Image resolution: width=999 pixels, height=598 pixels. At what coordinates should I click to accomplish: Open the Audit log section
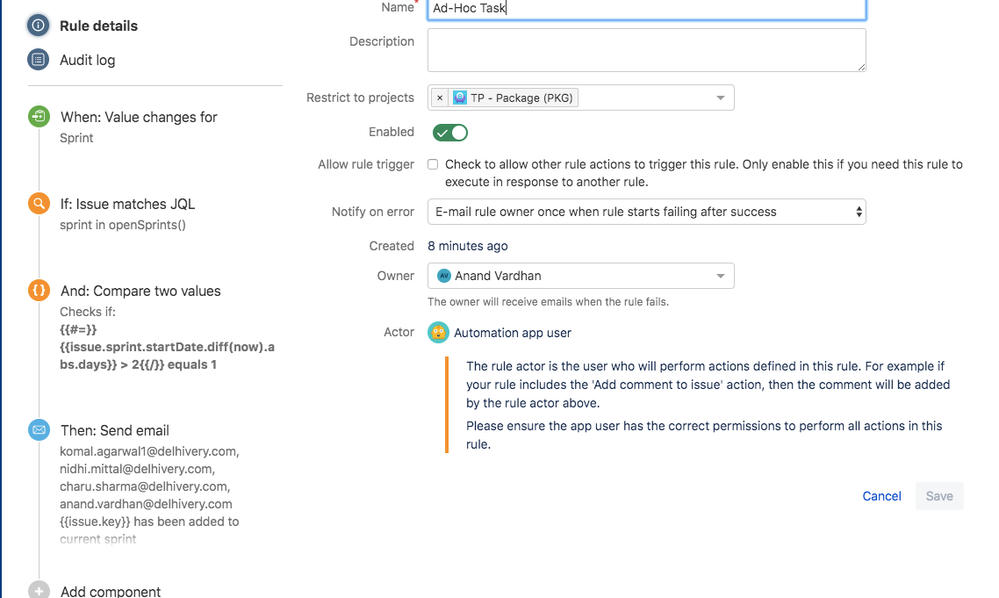tap(87, 60)
